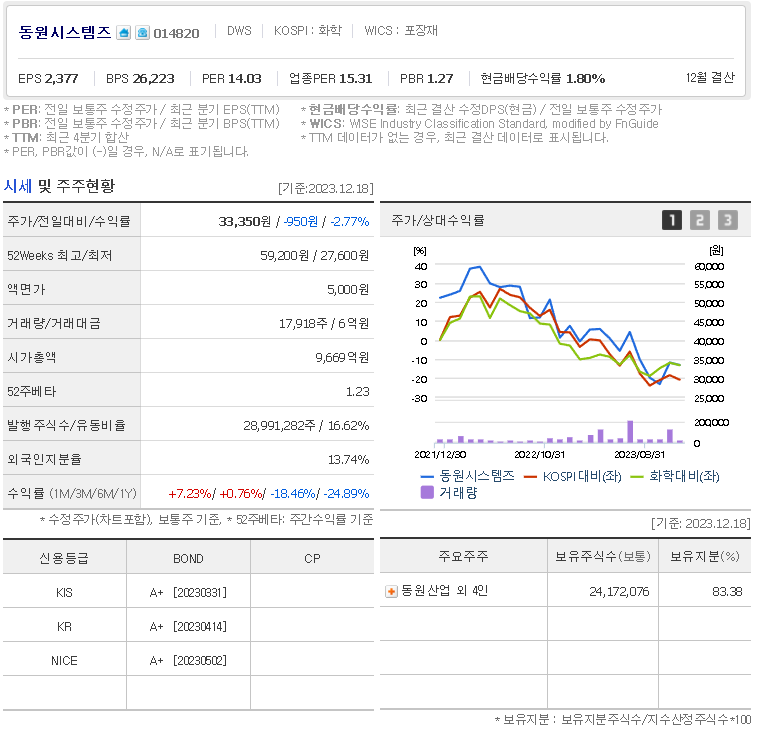Click the BOND column header
Image resolution: width=758 pixels, height=729 pixels.
188,558
